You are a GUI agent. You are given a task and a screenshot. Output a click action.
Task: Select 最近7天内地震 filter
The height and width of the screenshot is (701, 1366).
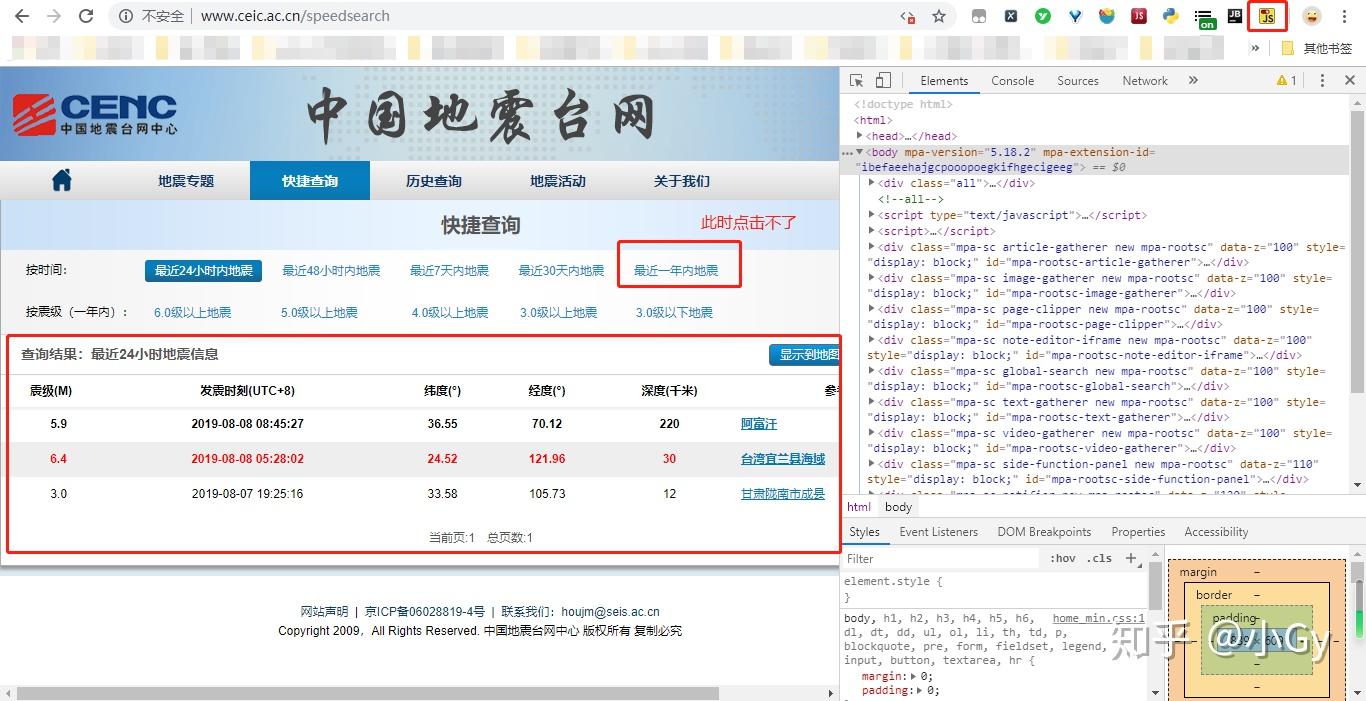tap(450, 271)
